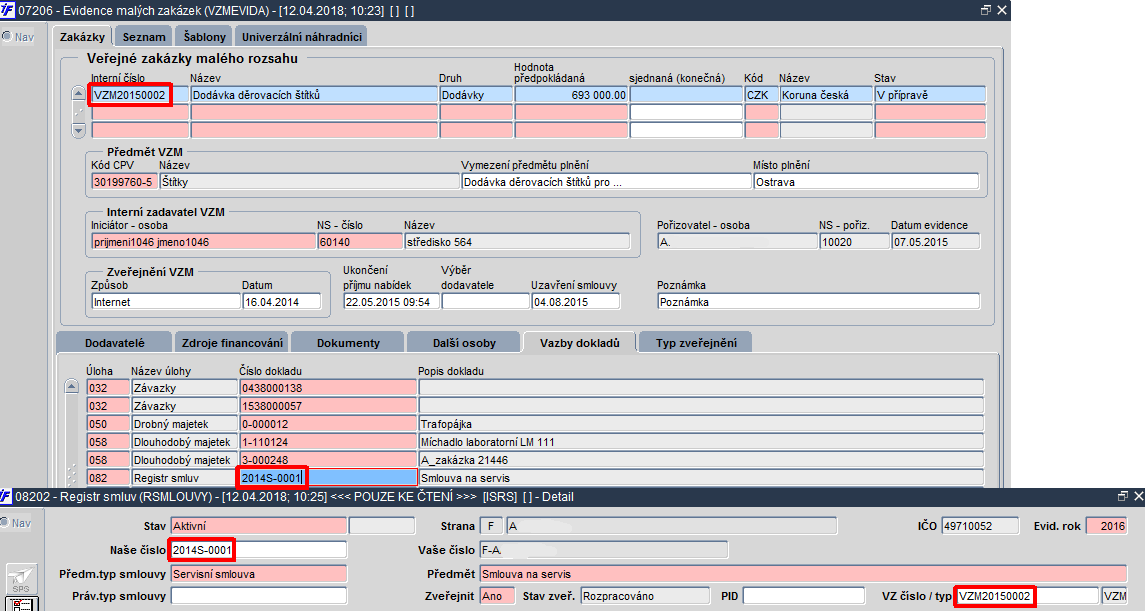Viewport: 1145px width, 611px height.
Task: Click the Poznámka input field
Action: [x=818, y=301]
